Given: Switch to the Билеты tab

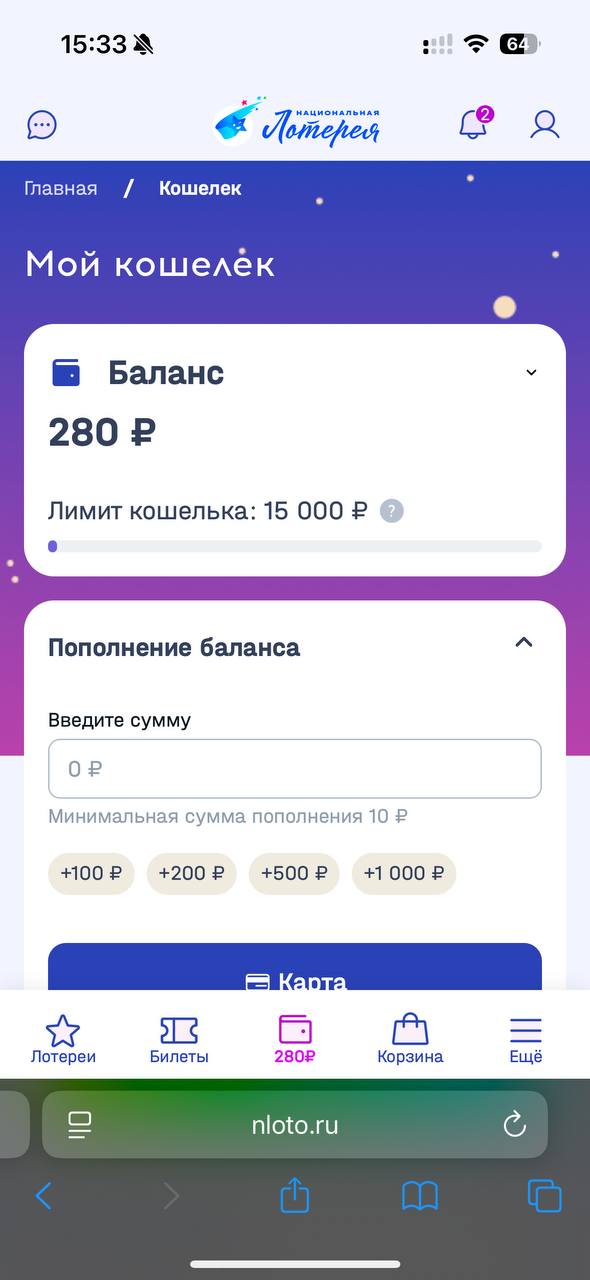Looking at the screenshot, I should [x=179, y=1039].
